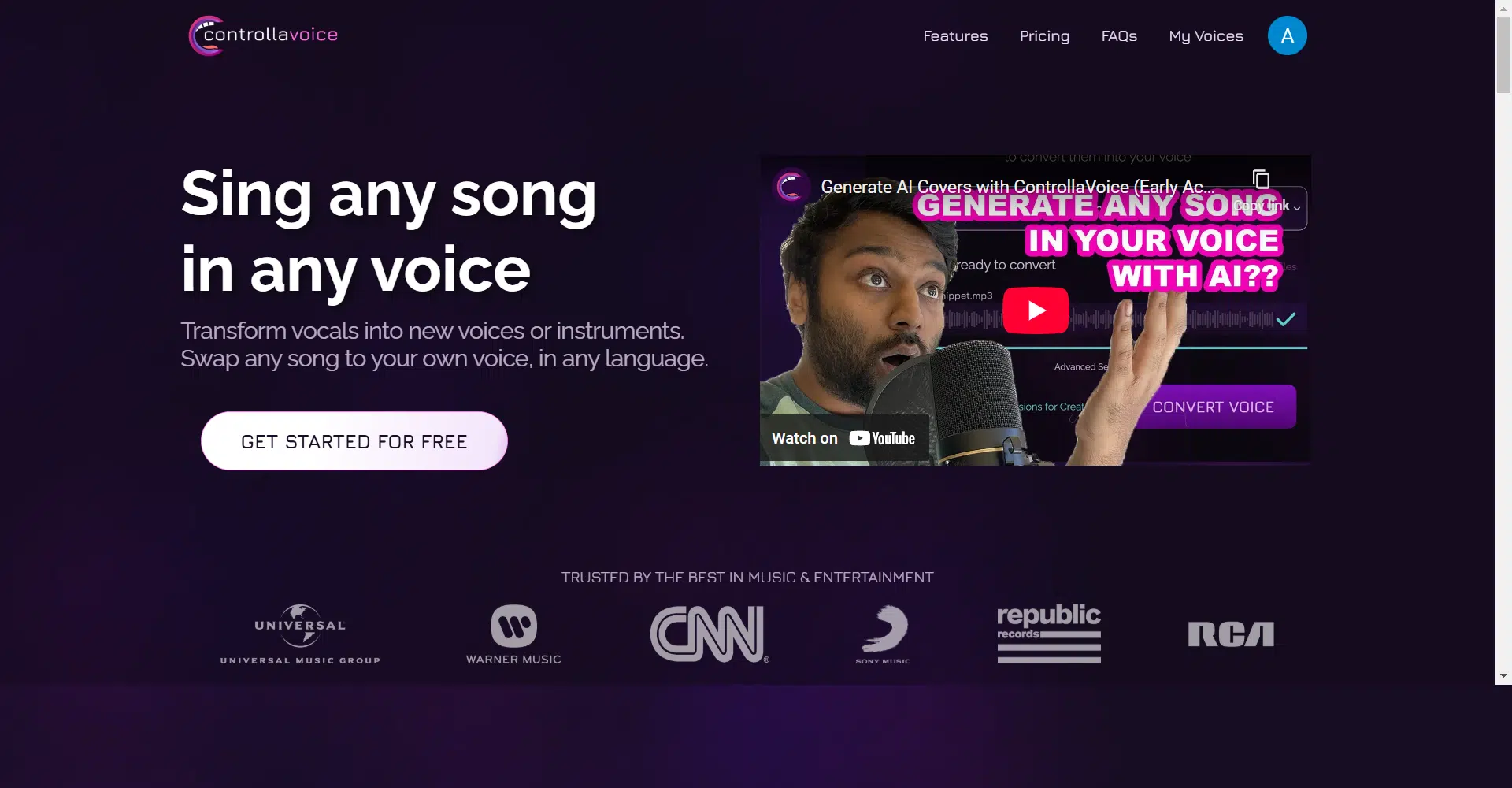The width and height of the screenshot is (1512, 788).
Task: Click the Republic Records logo
Action: pyautogui.click(x=1049, y=634)
